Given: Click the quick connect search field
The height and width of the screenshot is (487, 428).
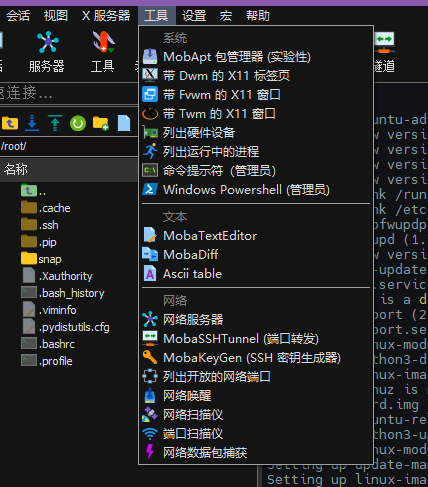Looking at the screenshot, I should (69, 93).
